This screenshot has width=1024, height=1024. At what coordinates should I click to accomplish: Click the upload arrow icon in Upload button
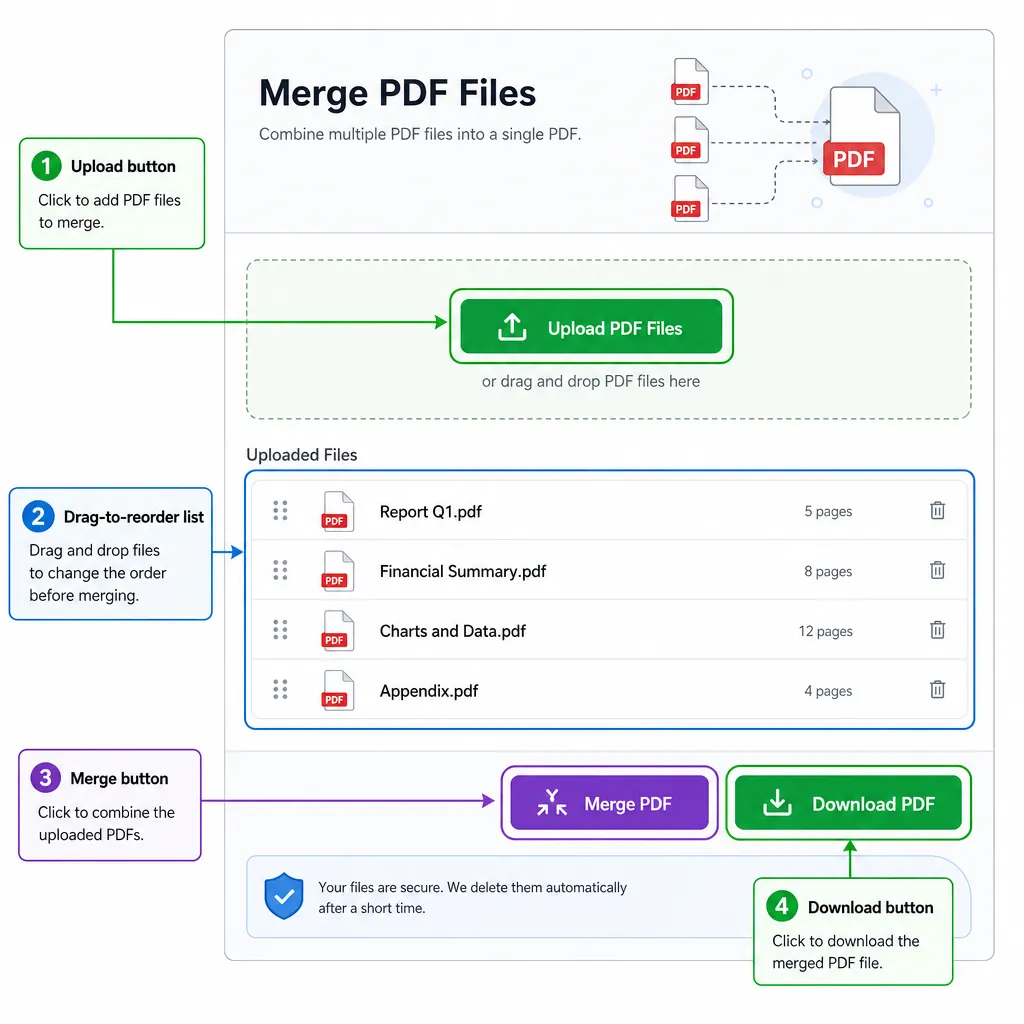point(512,327)
